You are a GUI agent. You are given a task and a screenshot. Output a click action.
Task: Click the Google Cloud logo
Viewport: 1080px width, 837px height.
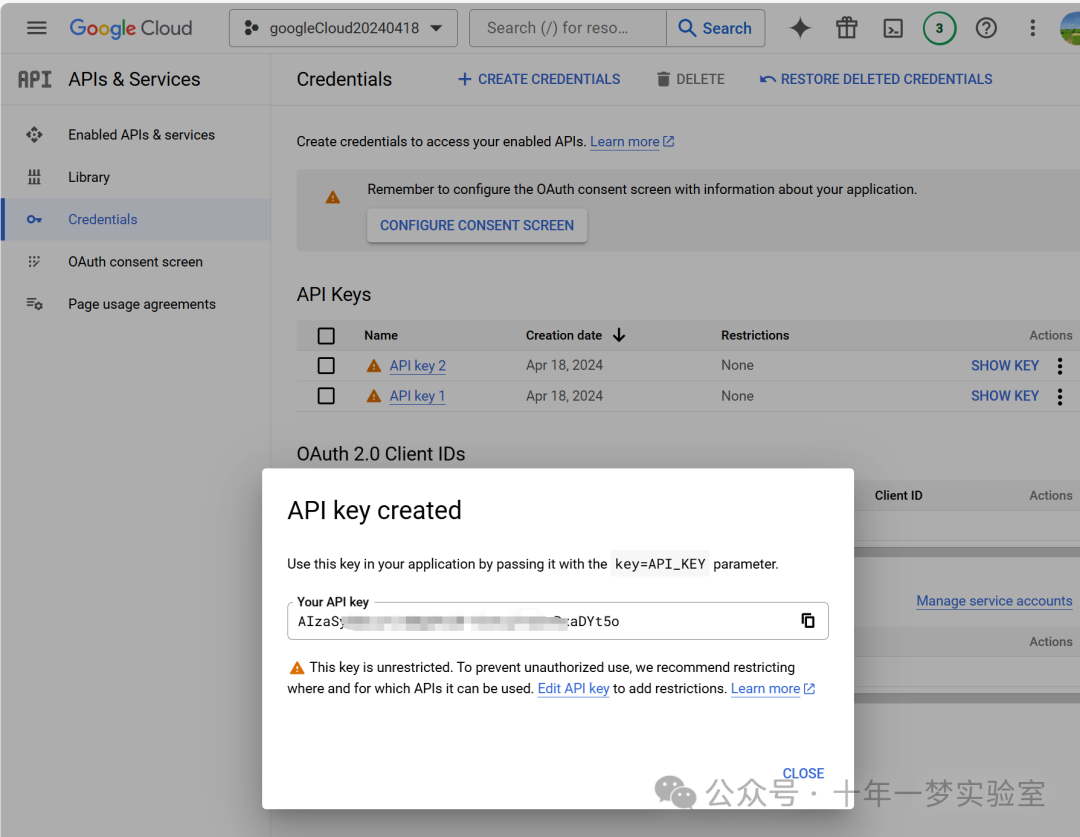131,28
